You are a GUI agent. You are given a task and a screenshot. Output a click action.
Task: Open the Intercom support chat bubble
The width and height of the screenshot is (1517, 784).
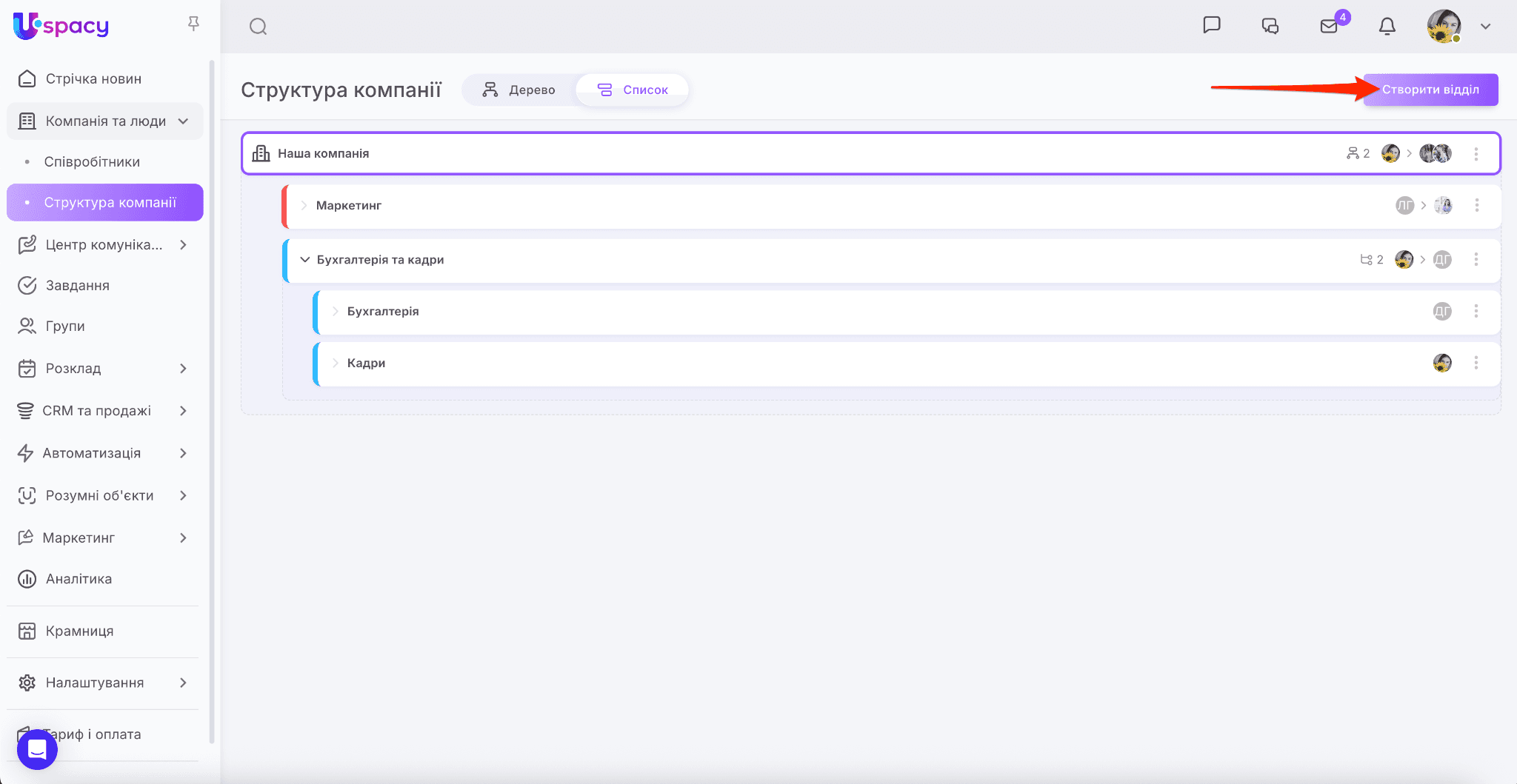coord(37,749)
